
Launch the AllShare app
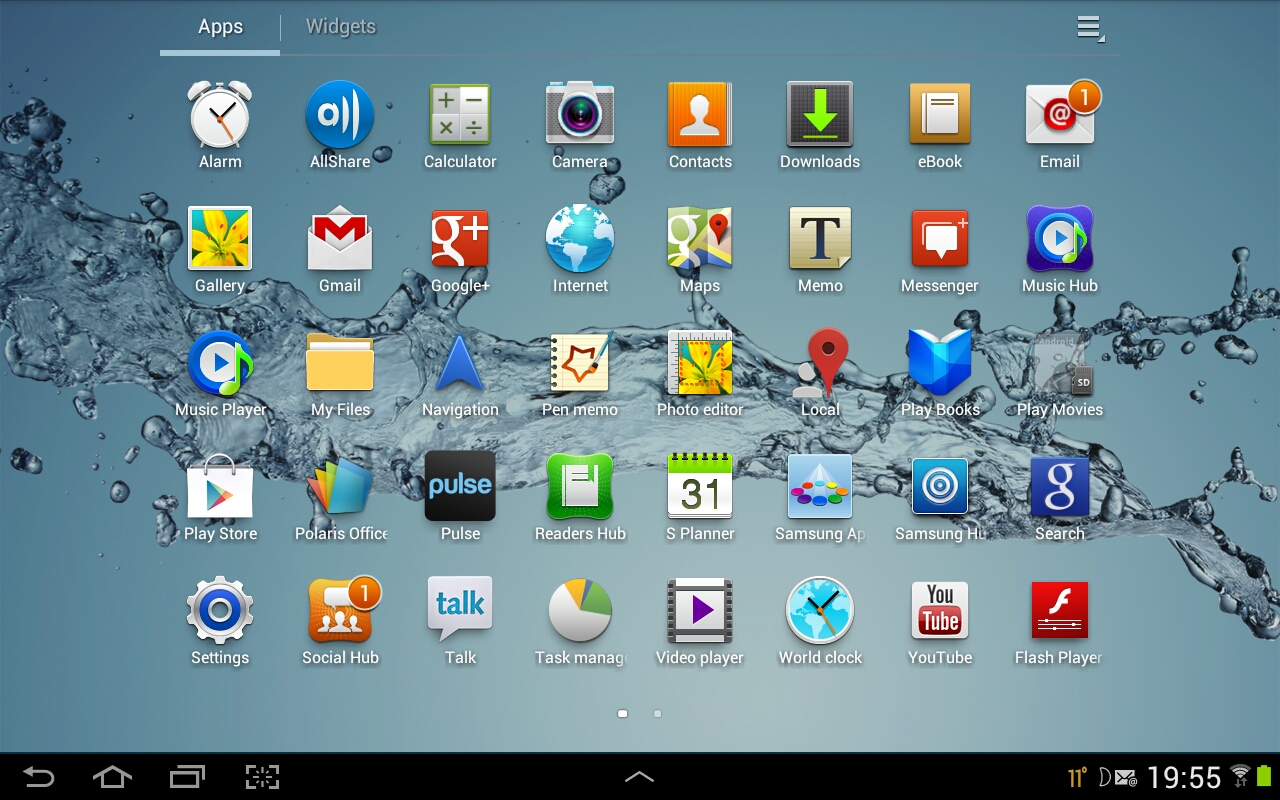click(x=340, y=117)
